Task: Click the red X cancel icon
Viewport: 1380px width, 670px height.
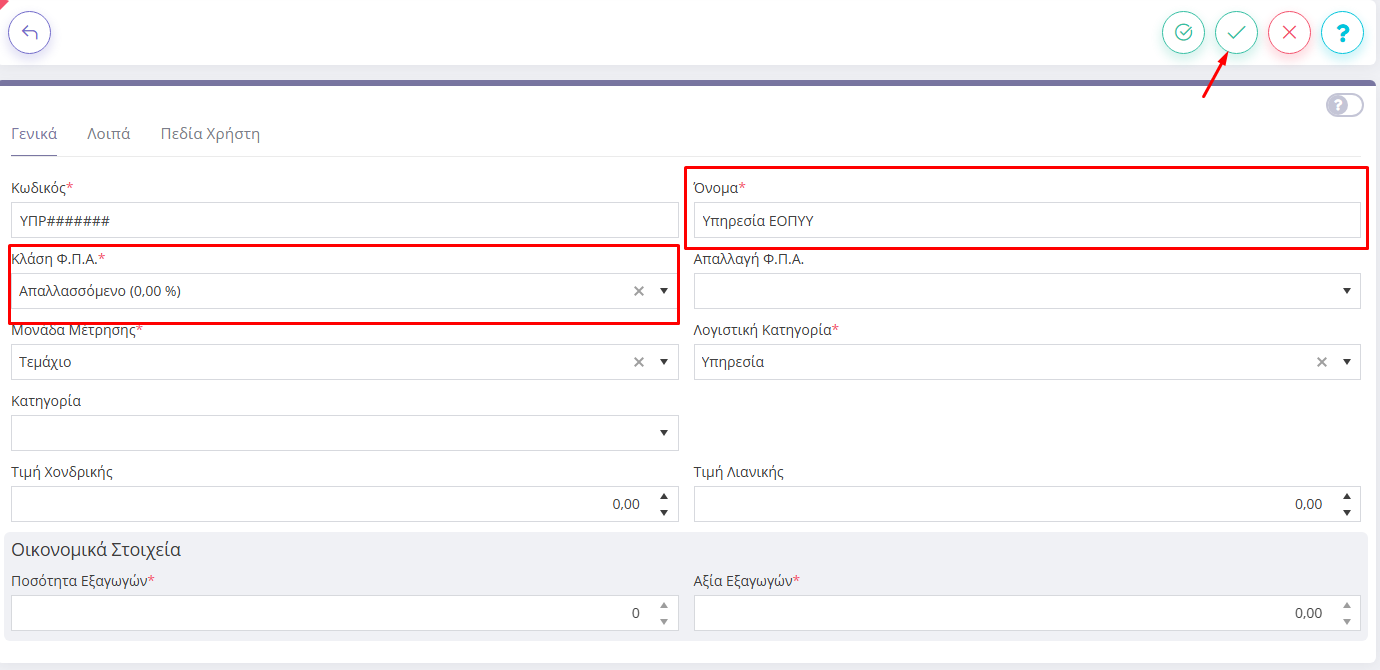Action: [1289, 33]
